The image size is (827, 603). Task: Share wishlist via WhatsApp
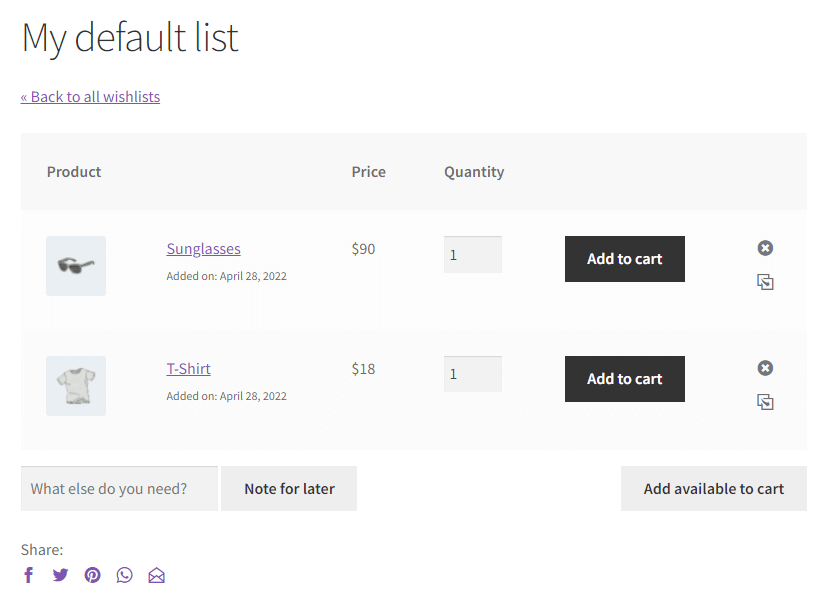point(124,575)
